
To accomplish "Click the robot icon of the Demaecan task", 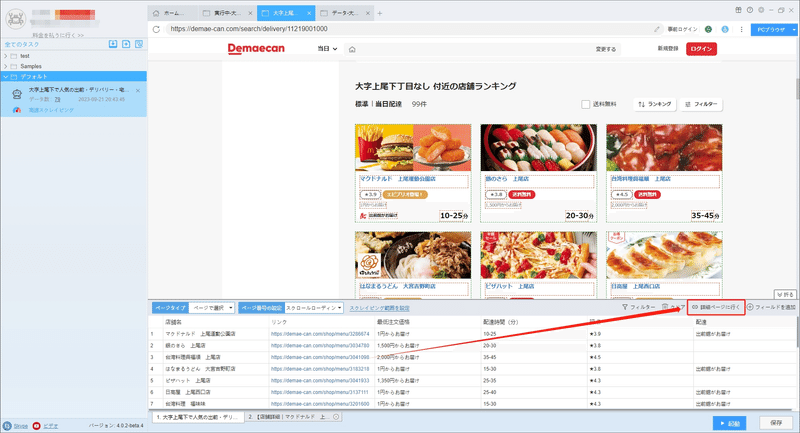I will (x=17, y=94).
